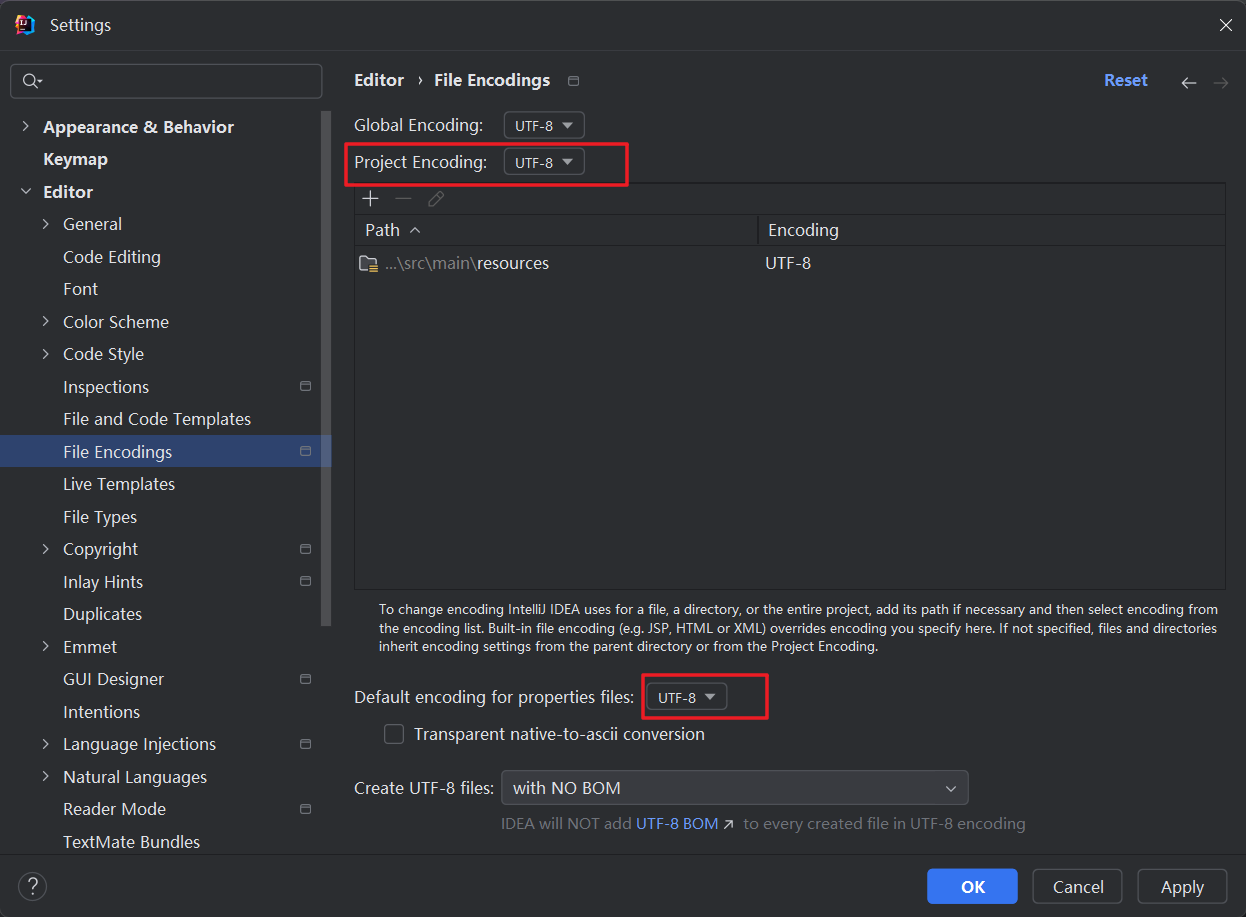Screen dimensions: 1246x917
Task: Click the remove path minus icon
Action: pyautogui.click(x=403, y=199)
